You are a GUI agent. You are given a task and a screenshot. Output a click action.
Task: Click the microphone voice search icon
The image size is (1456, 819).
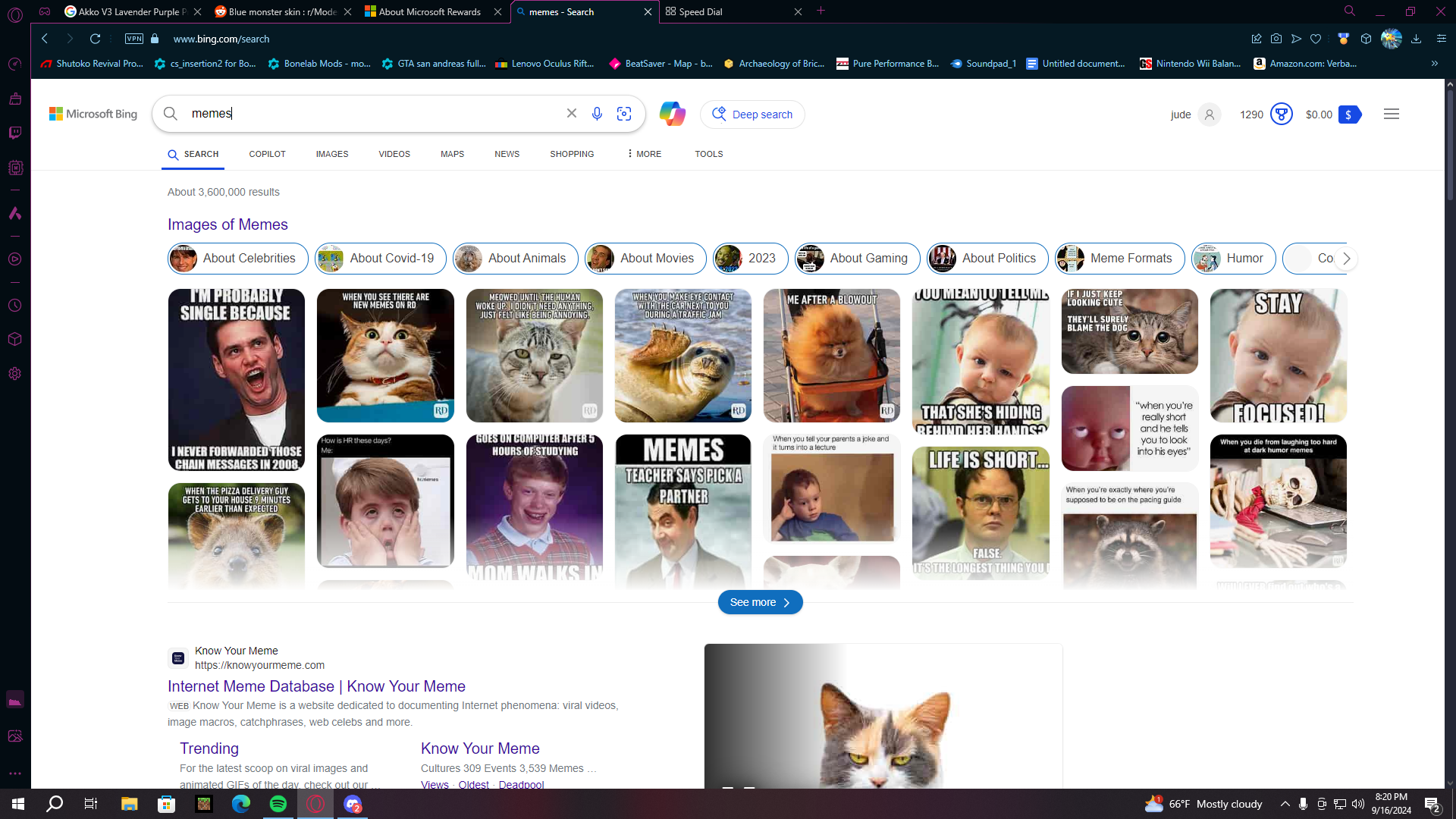tap(597, 114)
